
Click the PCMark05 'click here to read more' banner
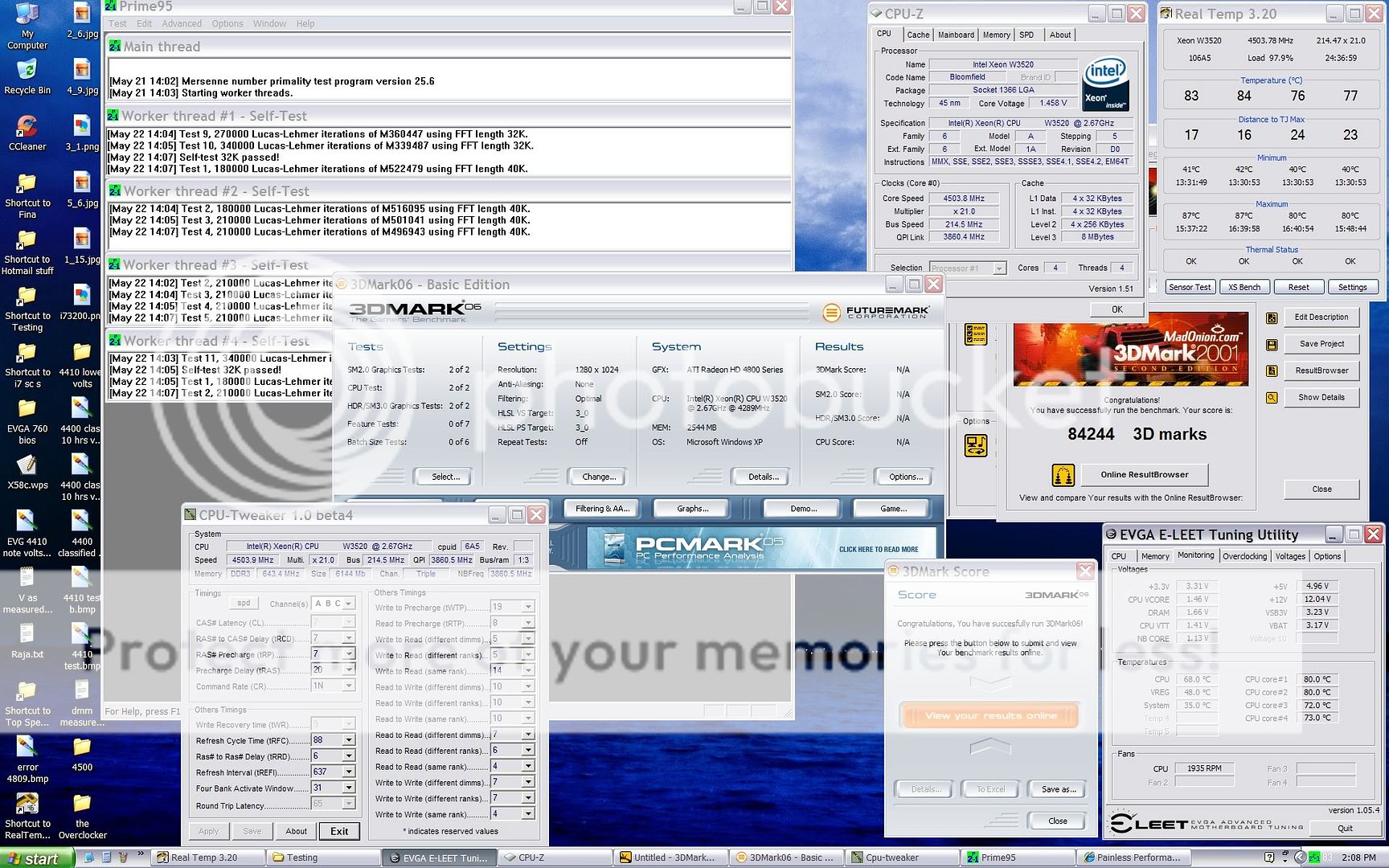tap(762, 549)
